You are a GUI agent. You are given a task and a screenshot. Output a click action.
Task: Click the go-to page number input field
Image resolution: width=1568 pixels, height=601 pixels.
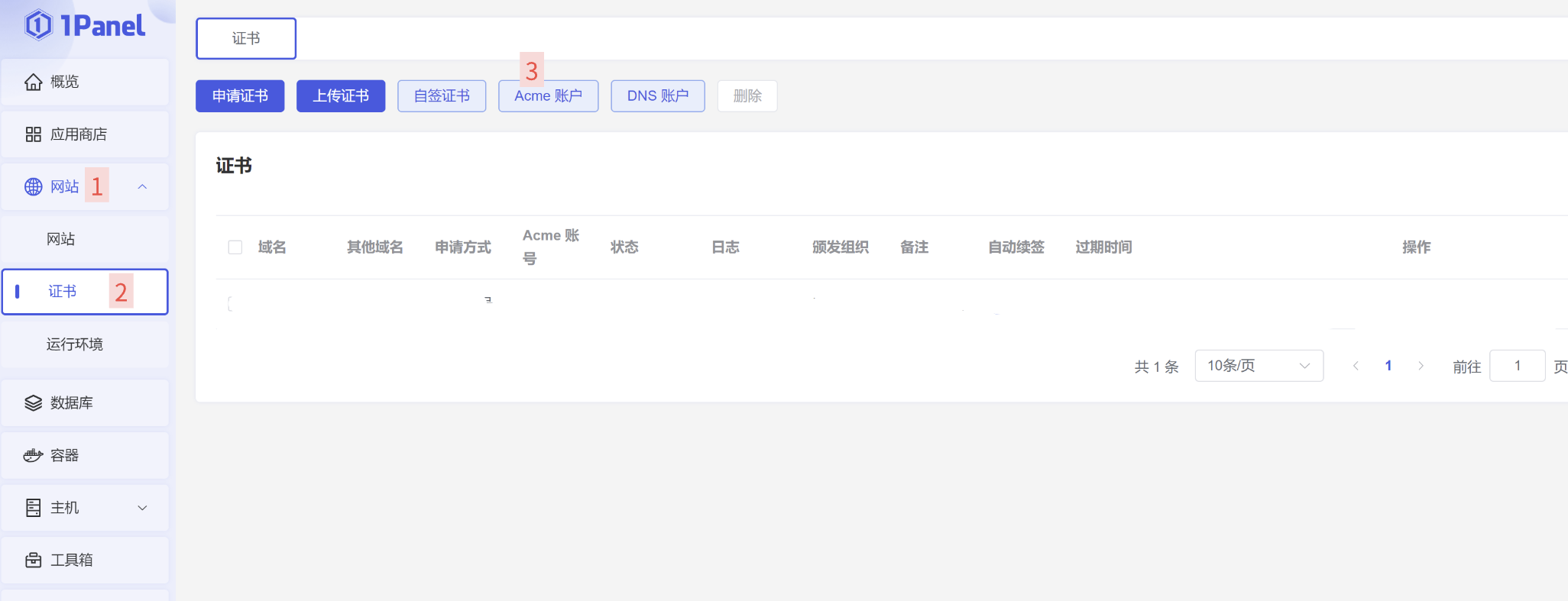click(1517, 366)
